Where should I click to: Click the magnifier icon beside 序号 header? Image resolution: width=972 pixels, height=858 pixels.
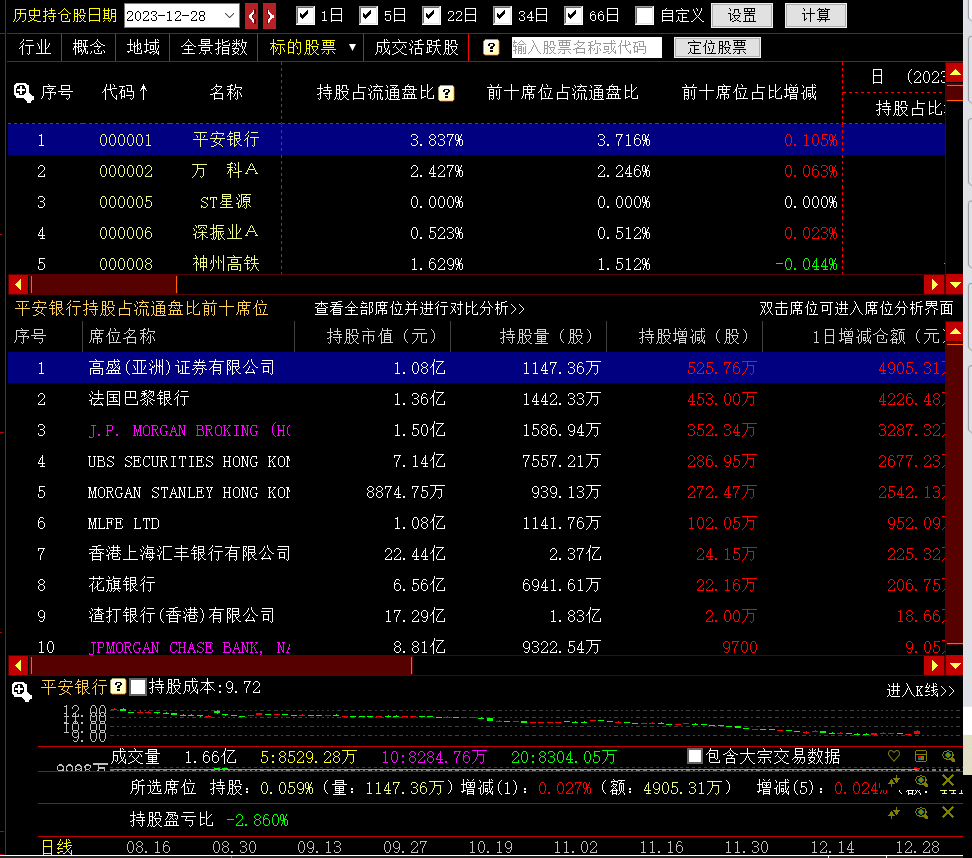[23, 93]
